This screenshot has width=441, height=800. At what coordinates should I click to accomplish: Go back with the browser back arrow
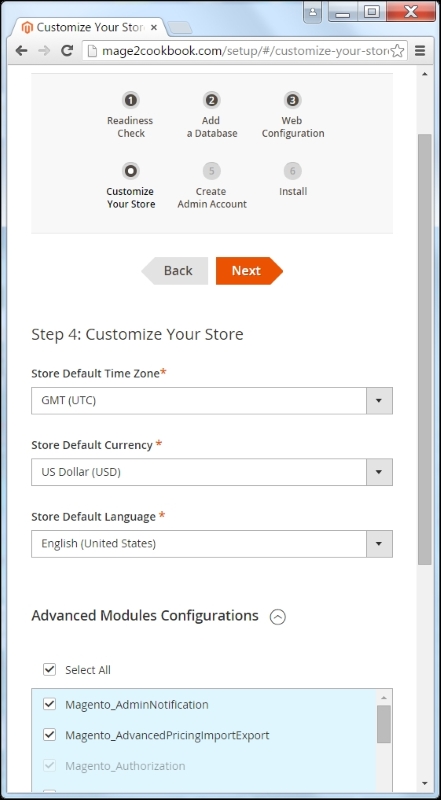(21, 51)
